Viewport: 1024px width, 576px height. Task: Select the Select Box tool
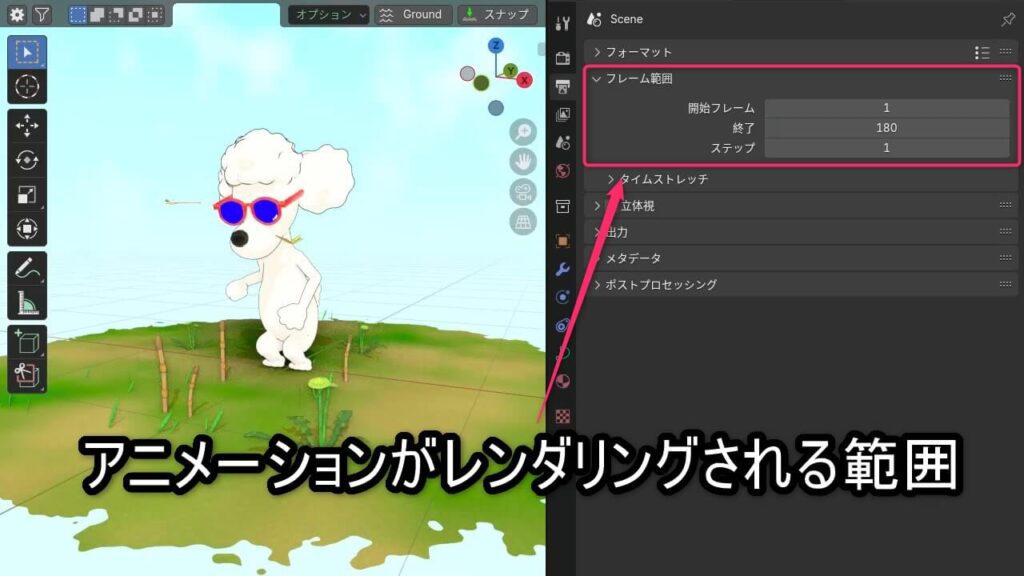[27, 52]
